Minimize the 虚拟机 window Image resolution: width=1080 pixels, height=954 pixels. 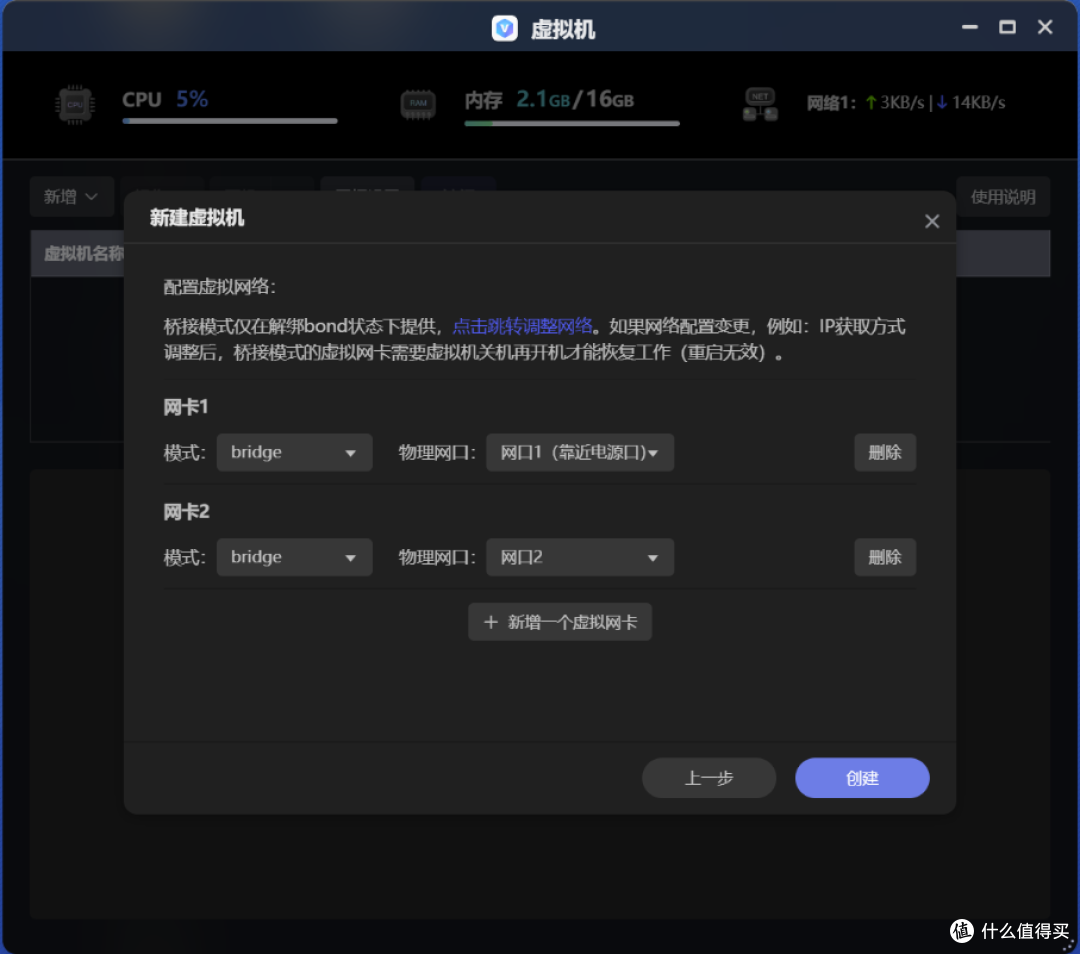point(969,27)
